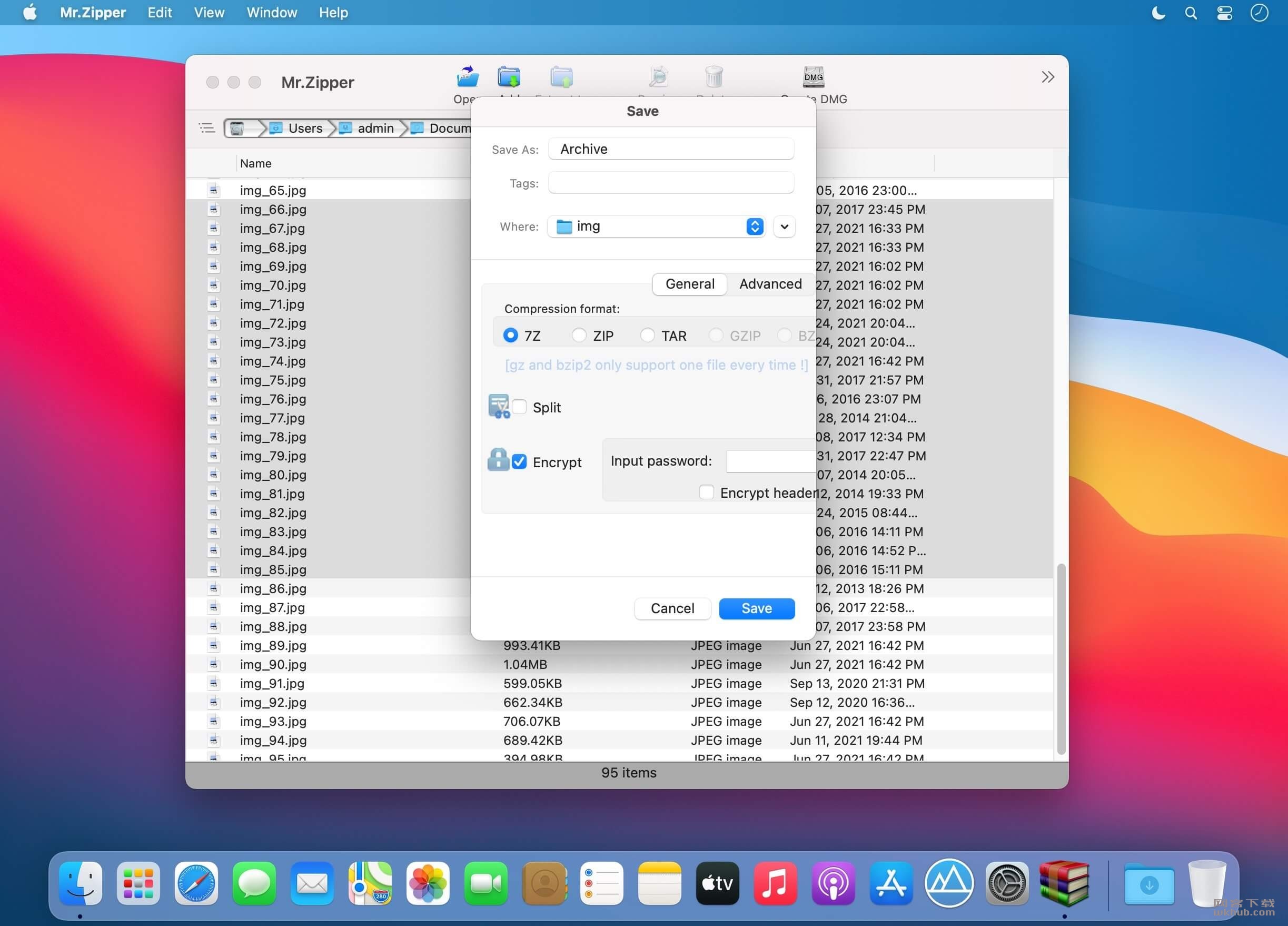Toggle Do Not Disturb moon icon

coord(1158,13)
